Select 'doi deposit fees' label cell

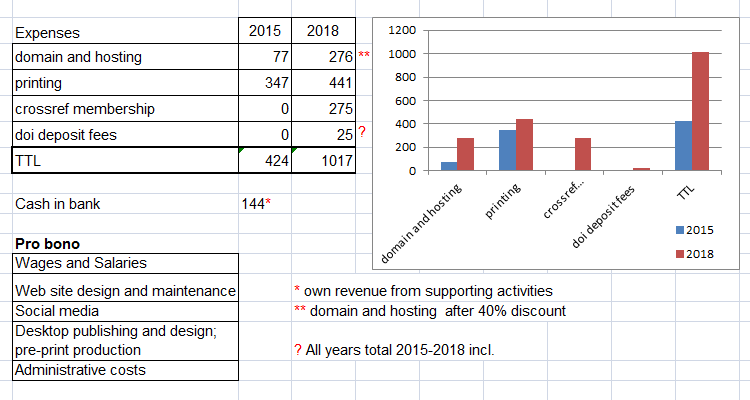[x=125, y=134]
